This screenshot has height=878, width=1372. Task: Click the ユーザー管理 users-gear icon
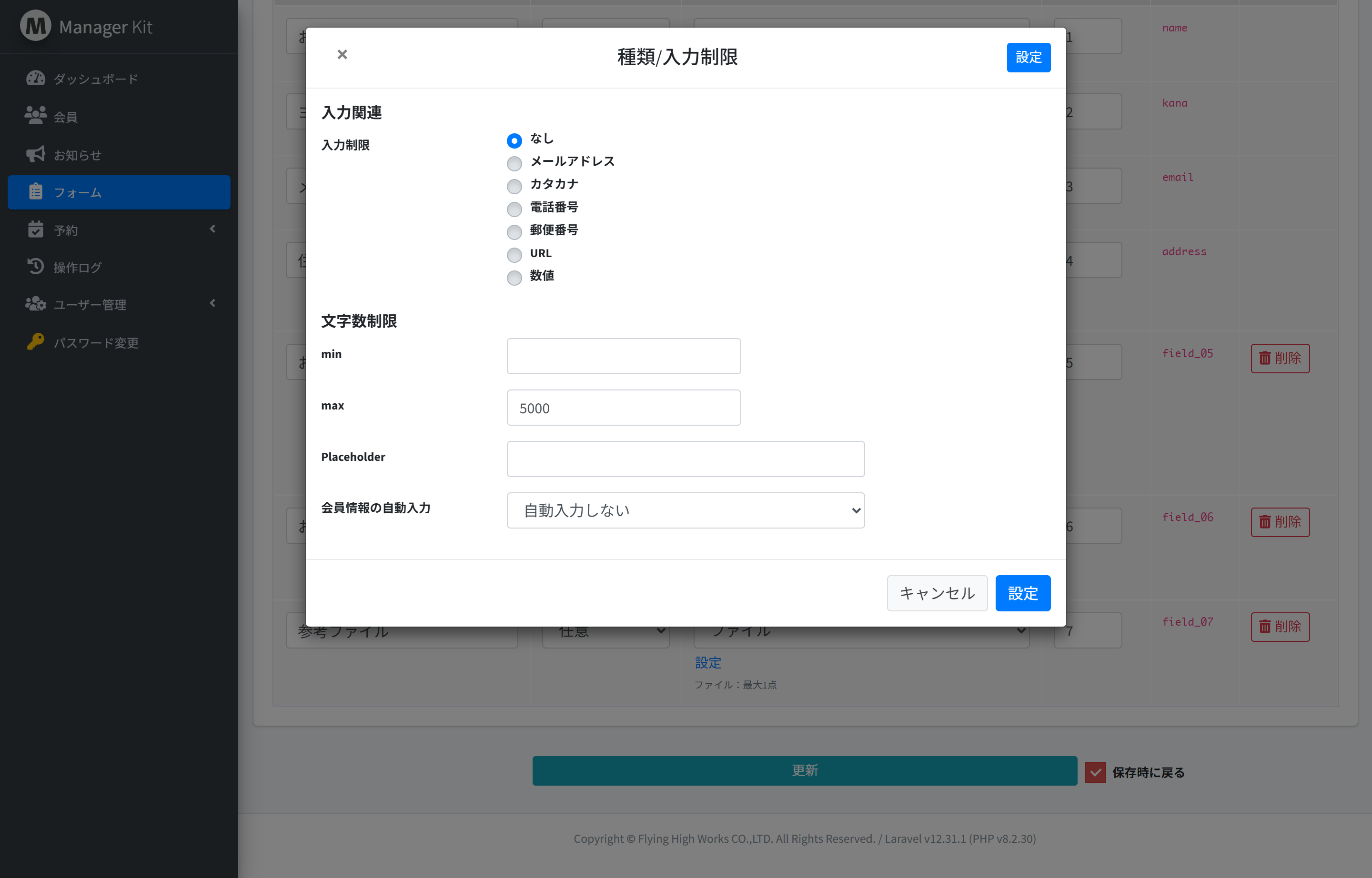tap(35, 304)
